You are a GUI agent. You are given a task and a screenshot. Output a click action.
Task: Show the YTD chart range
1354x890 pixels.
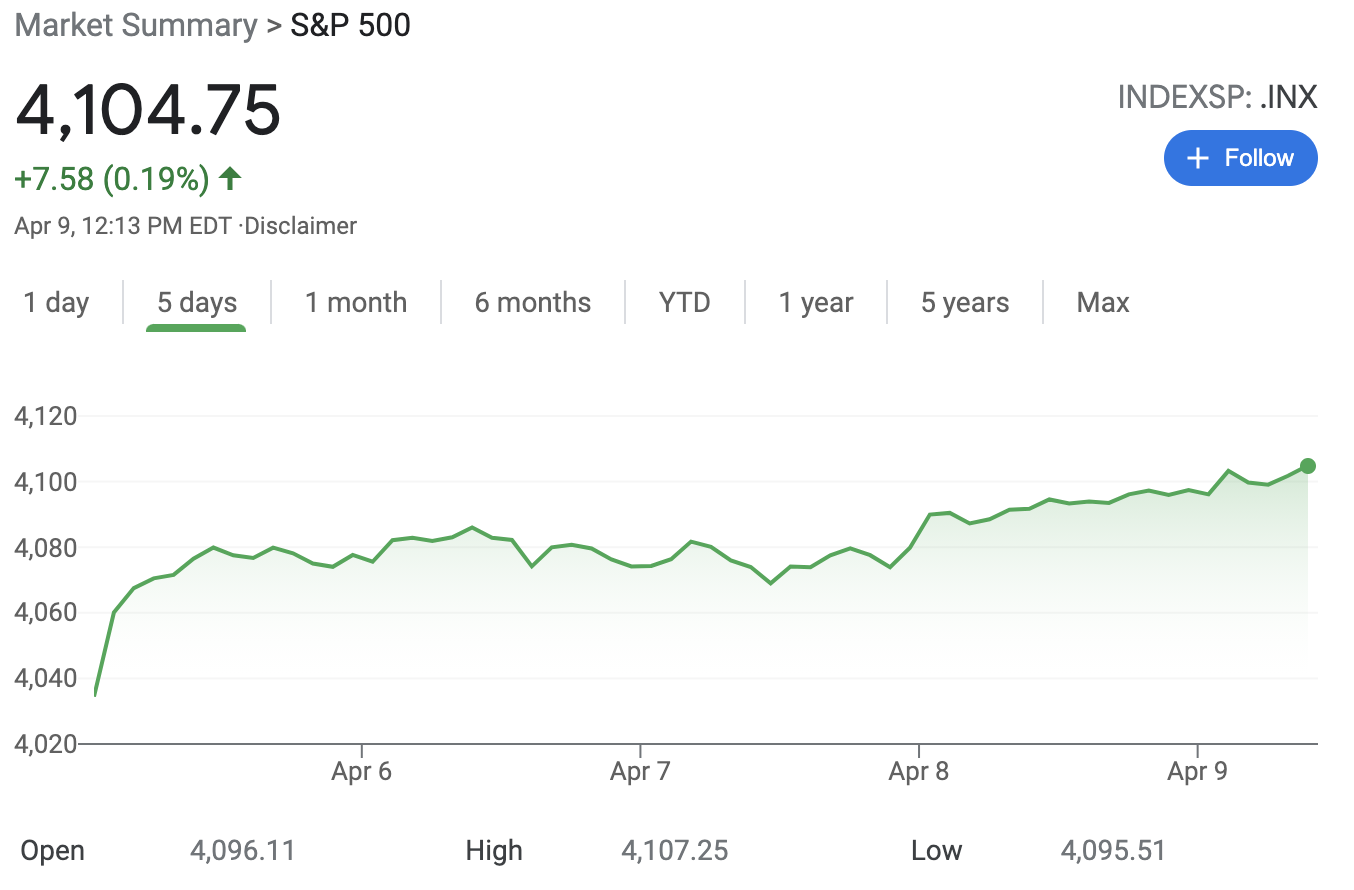click(684, 303)
